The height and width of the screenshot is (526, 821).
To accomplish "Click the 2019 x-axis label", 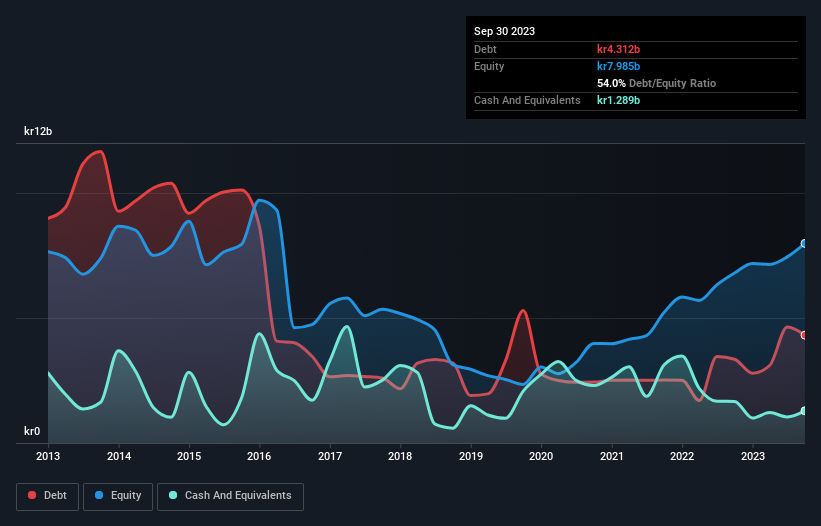I will 471,456.
